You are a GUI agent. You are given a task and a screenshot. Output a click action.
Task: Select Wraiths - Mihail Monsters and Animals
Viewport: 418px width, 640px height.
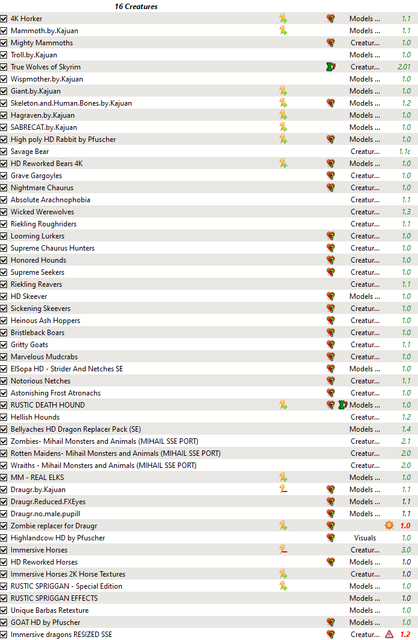coord(103,465)
